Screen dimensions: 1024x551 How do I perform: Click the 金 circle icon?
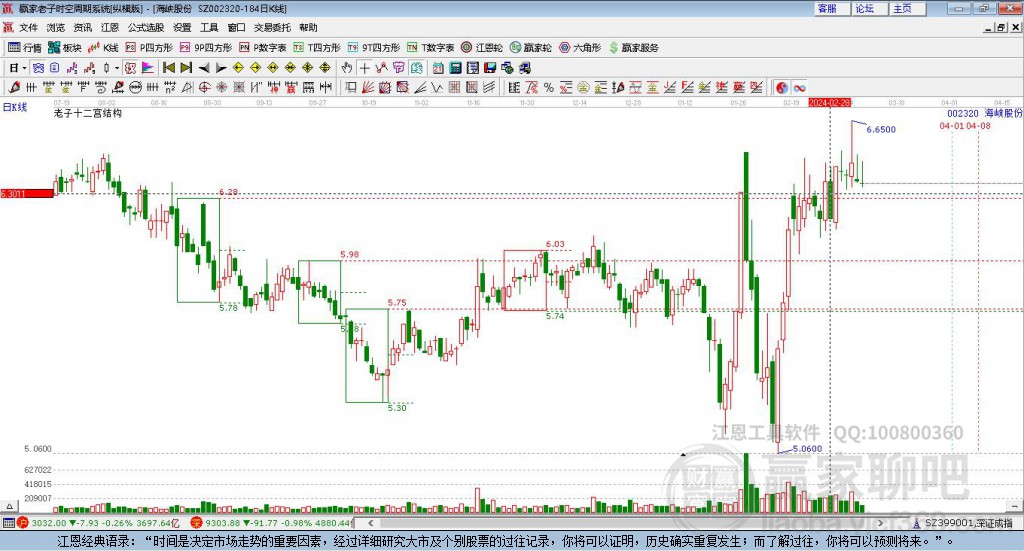(x=583, y=87)
